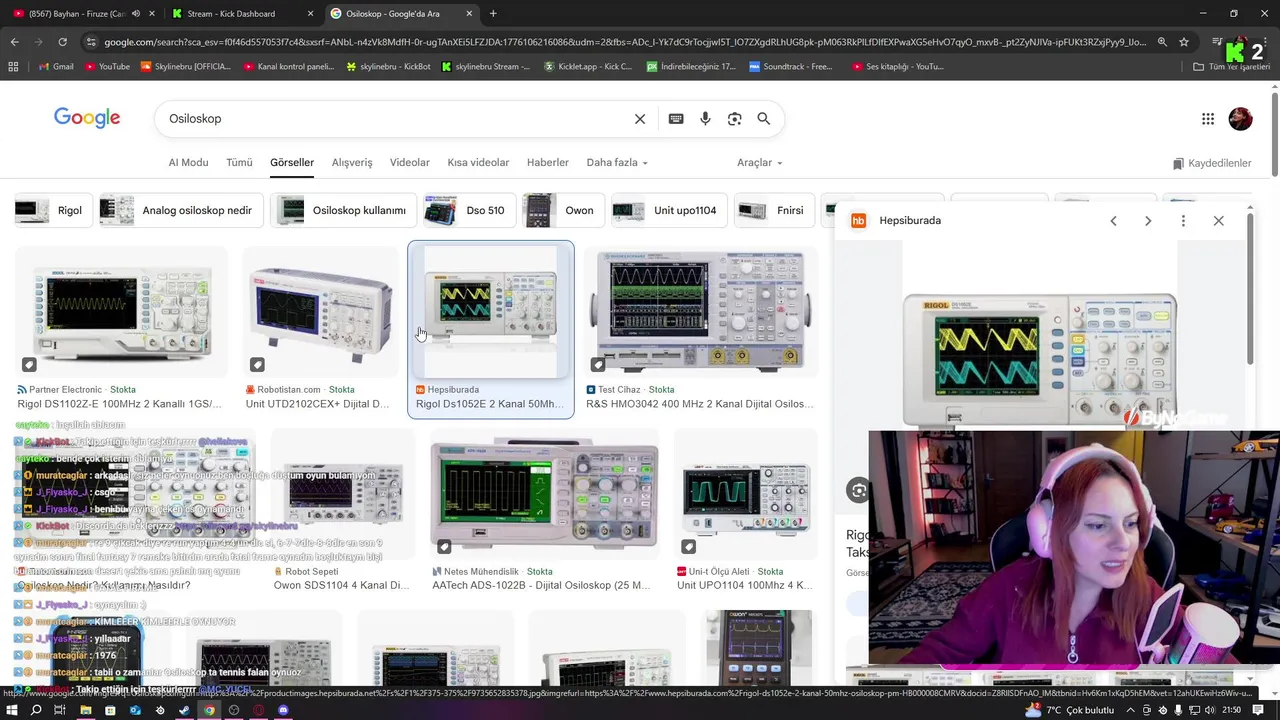Image resolution: width=1280 pixels, height=720 pixels.
Task: Open Unit UTD2102CEX+ Robotistan image
Action: (320, 312)
